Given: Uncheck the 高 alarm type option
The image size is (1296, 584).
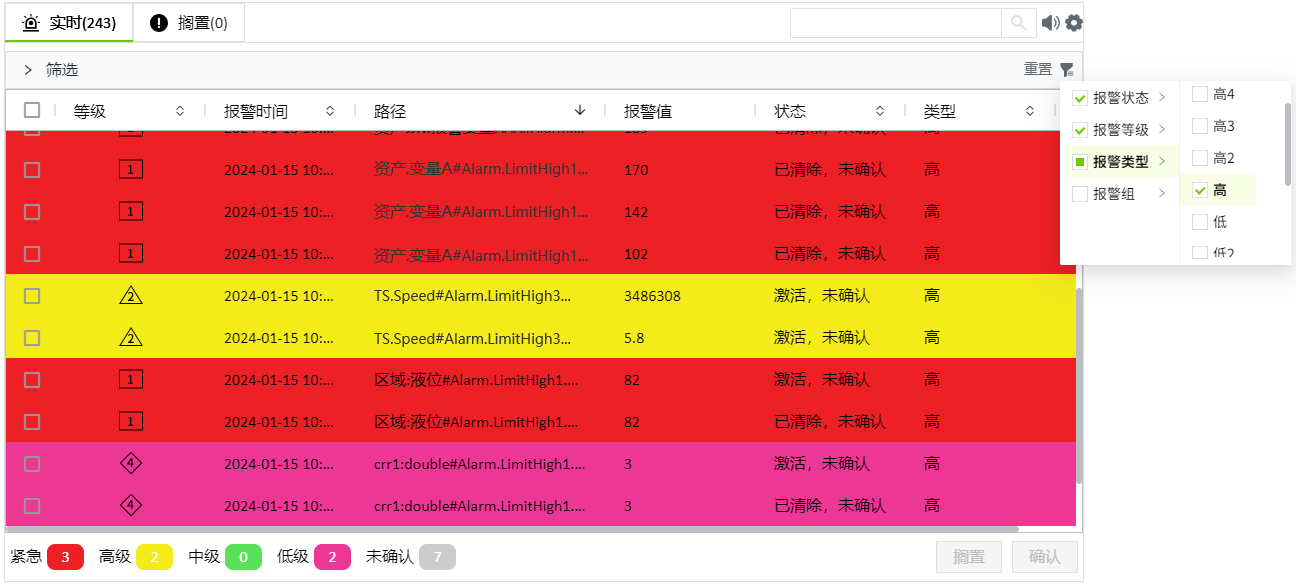Looking at the screenshot, I should [x=1200, y=190].
